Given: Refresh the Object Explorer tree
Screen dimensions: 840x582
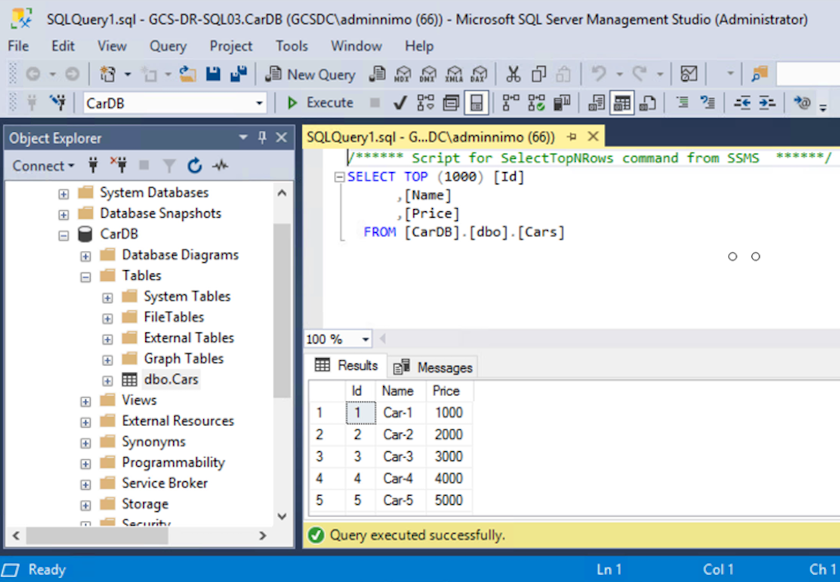Looking at the screenshot, I should [x=195, y=166].
